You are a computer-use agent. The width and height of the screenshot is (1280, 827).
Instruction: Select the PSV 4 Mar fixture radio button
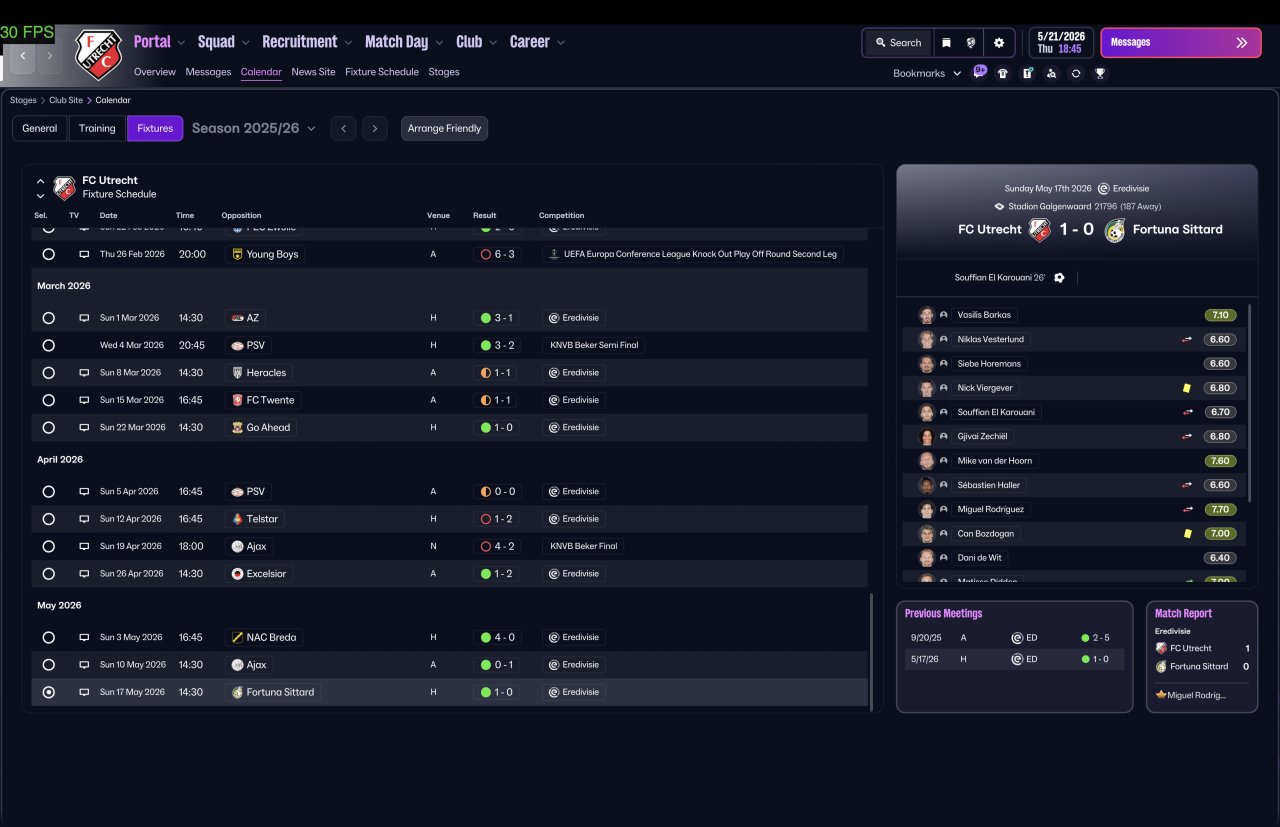(x=48, y=345)
